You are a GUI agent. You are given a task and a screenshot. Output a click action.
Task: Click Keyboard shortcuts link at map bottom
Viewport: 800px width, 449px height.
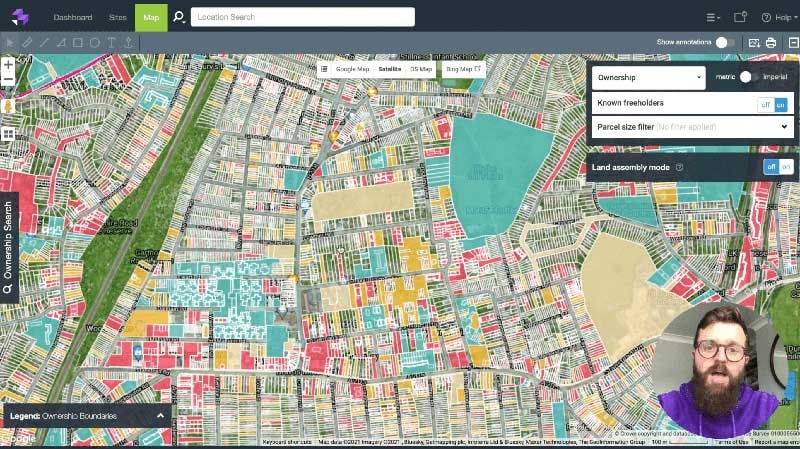coord(287,442)
